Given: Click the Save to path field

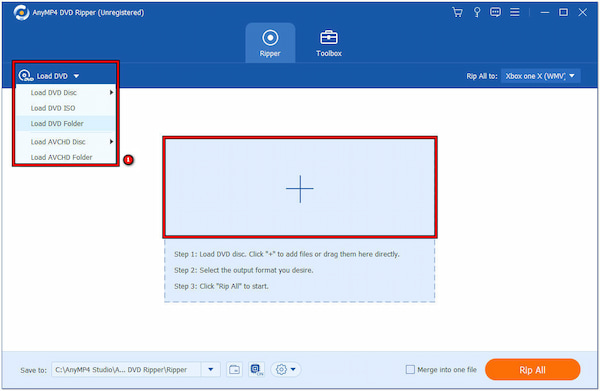Looking at the screenshot, I should coord(126,370).
